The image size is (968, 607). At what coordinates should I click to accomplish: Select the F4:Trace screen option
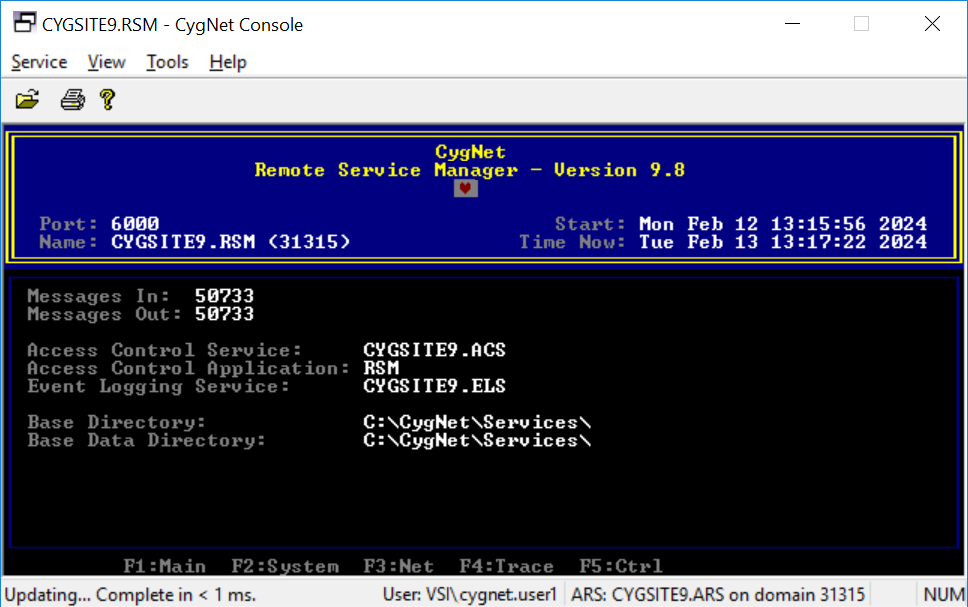(506, 566)
